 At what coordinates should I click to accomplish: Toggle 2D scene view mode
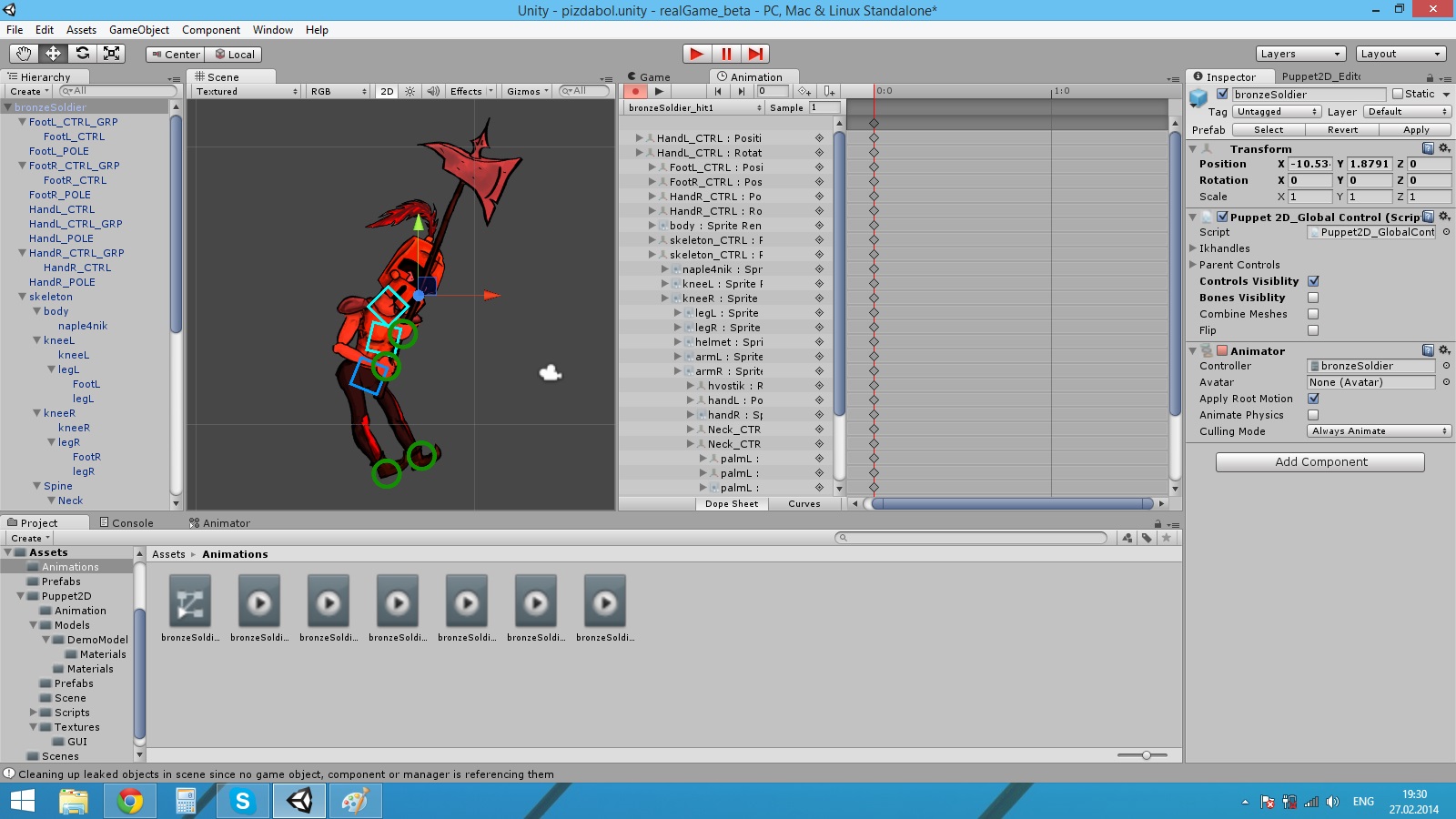[x=387, y=91]
